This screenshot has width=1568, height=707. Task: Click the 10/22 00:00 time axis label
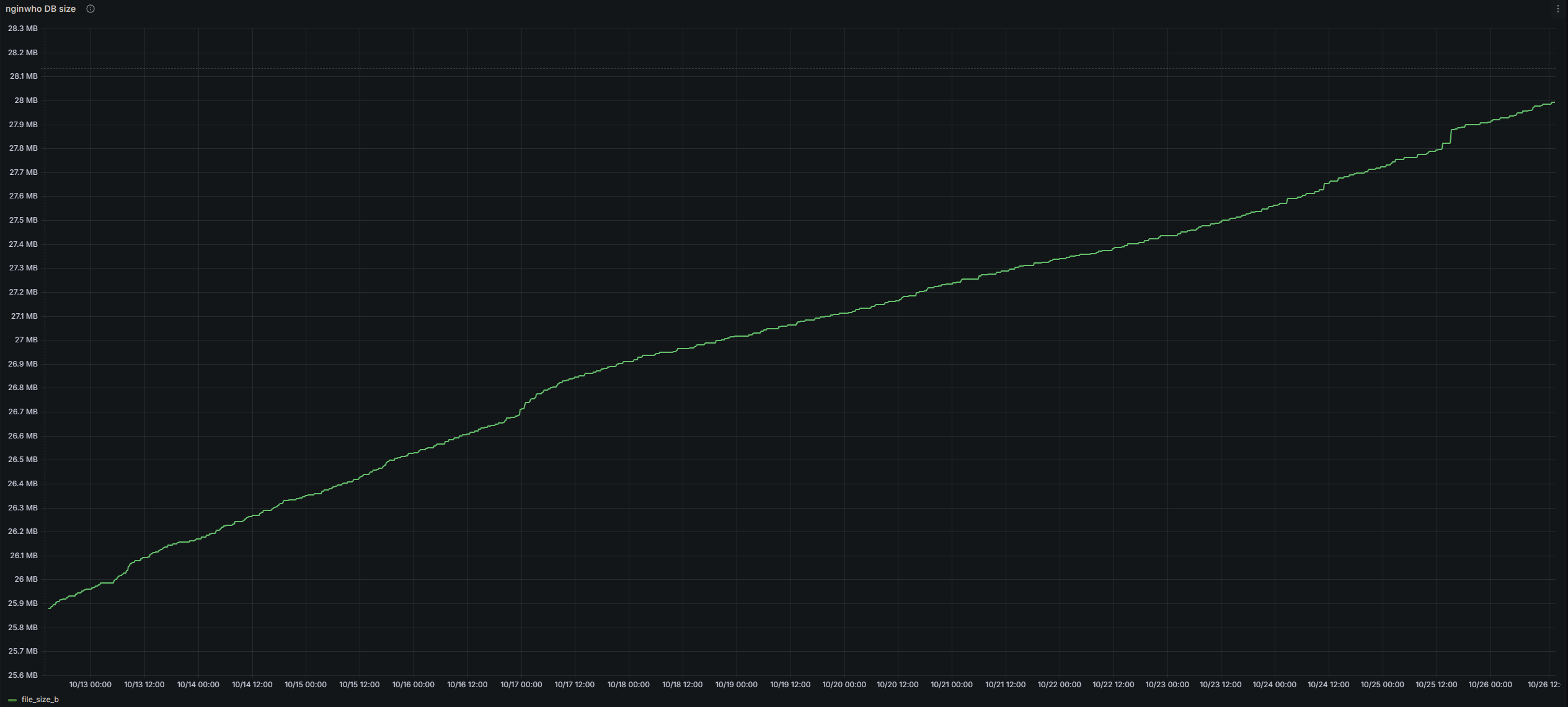pos(1060,685)
